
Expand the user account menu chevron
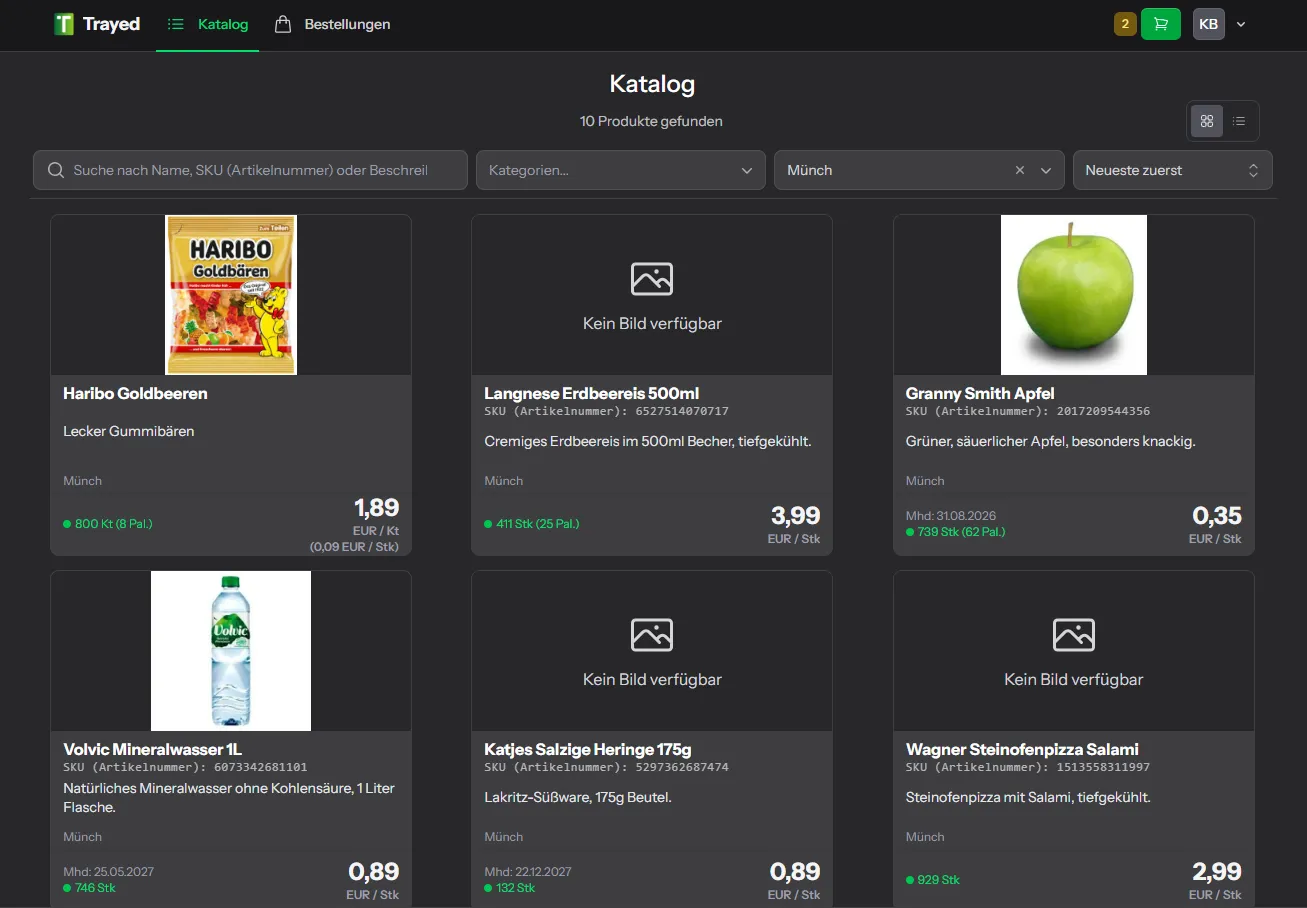pyautogui.click(x=1241, y=25)
